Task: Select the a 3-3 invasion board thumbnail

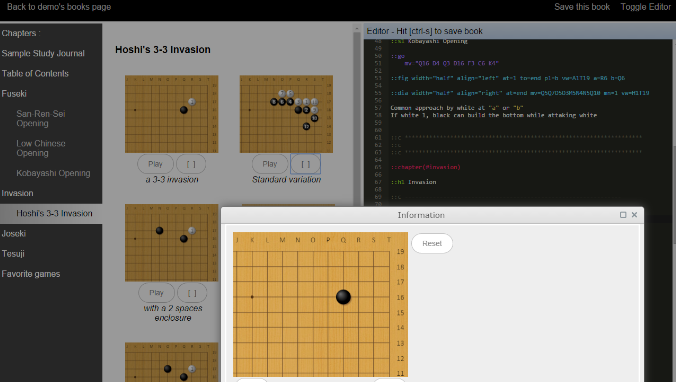Action: point(172,114)
